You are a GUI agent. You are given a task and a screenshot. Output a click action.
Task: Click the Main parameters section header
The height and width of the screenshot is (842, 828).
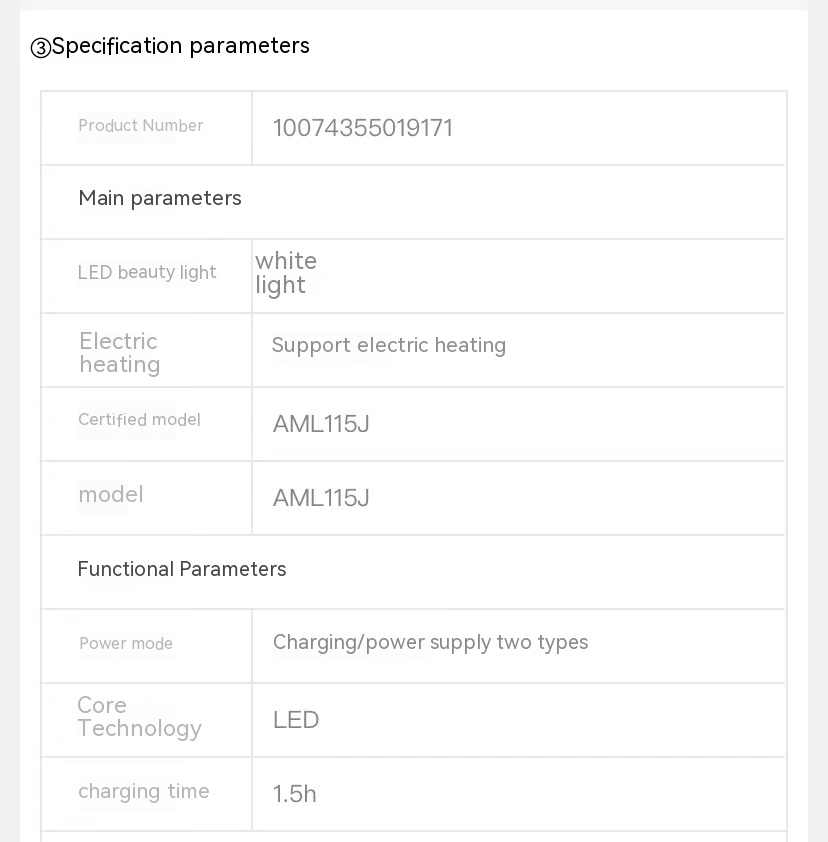pos(160,198)
